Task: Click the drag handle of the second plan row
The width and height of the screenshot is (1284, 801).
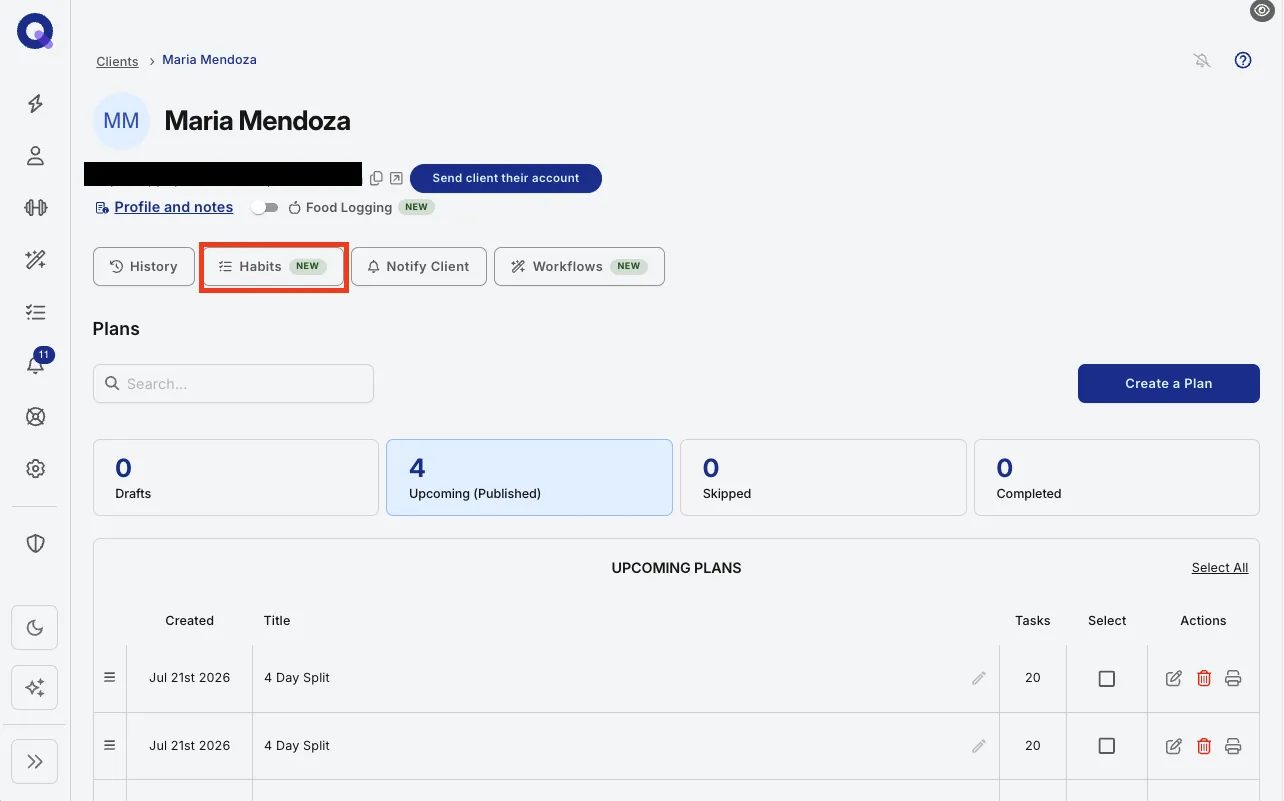Action: (x=110, y=745)
